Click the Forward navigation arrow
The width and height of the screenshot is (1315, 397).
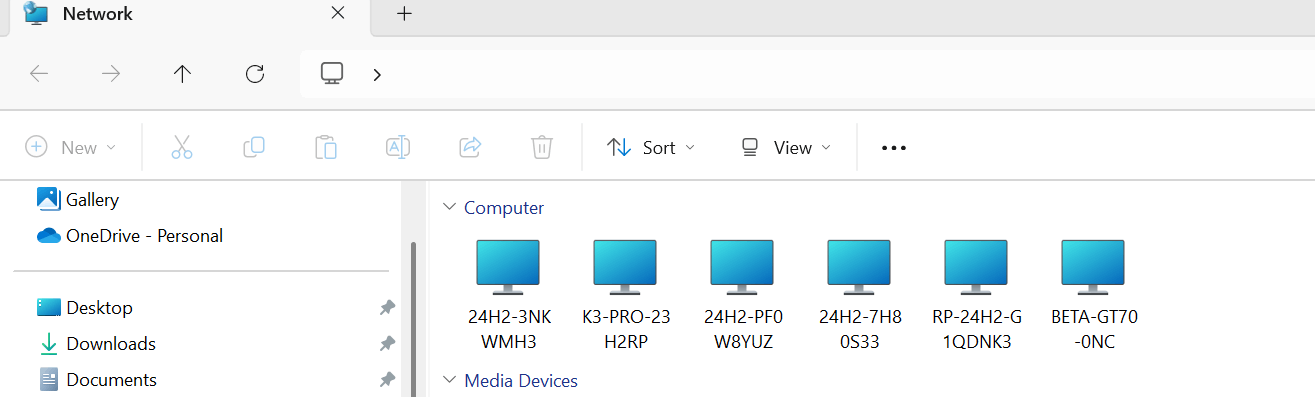tap(111, 74)
